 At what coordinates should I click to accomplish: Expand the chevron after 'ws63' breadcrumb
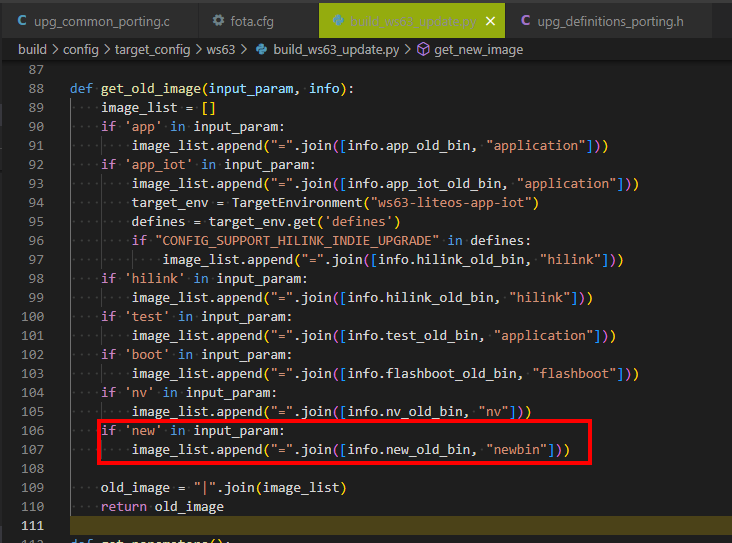pyautogui.click(x=244, y=49)
